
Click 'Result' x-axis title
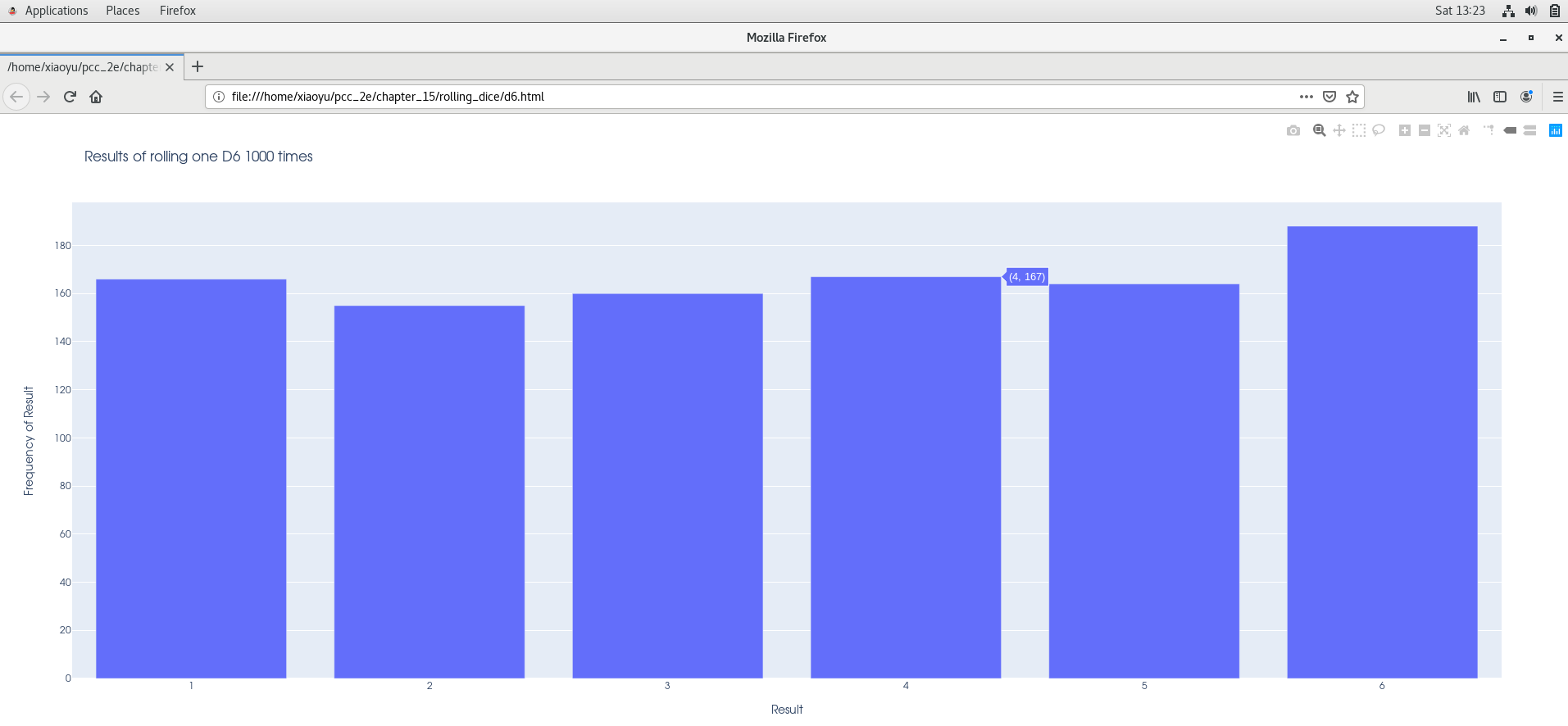click(x=787, y=710)
